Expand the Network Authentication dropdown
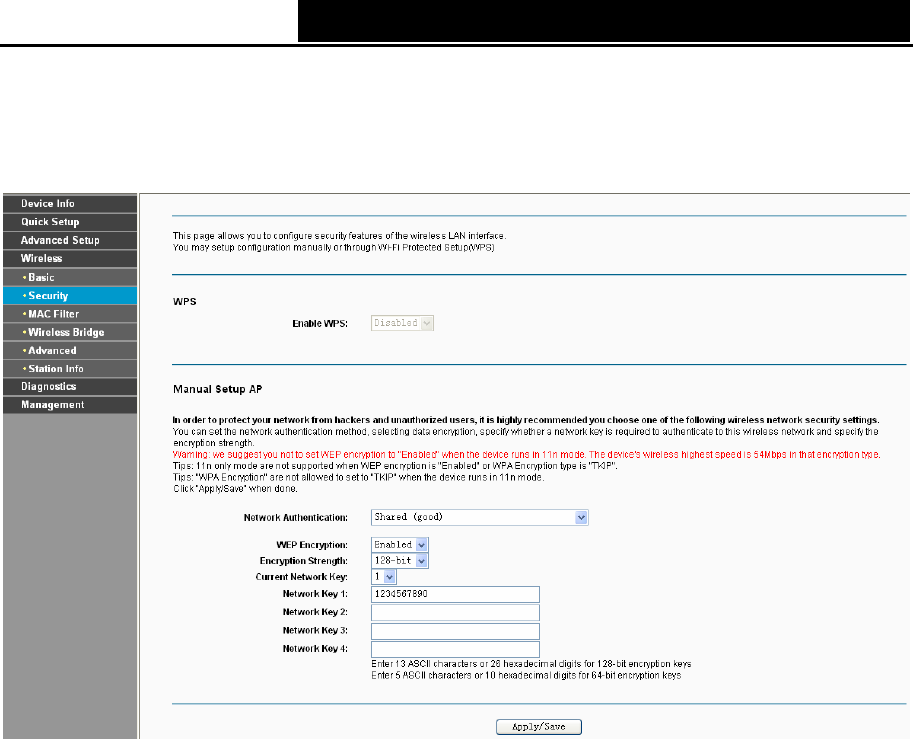 [480, 517]
